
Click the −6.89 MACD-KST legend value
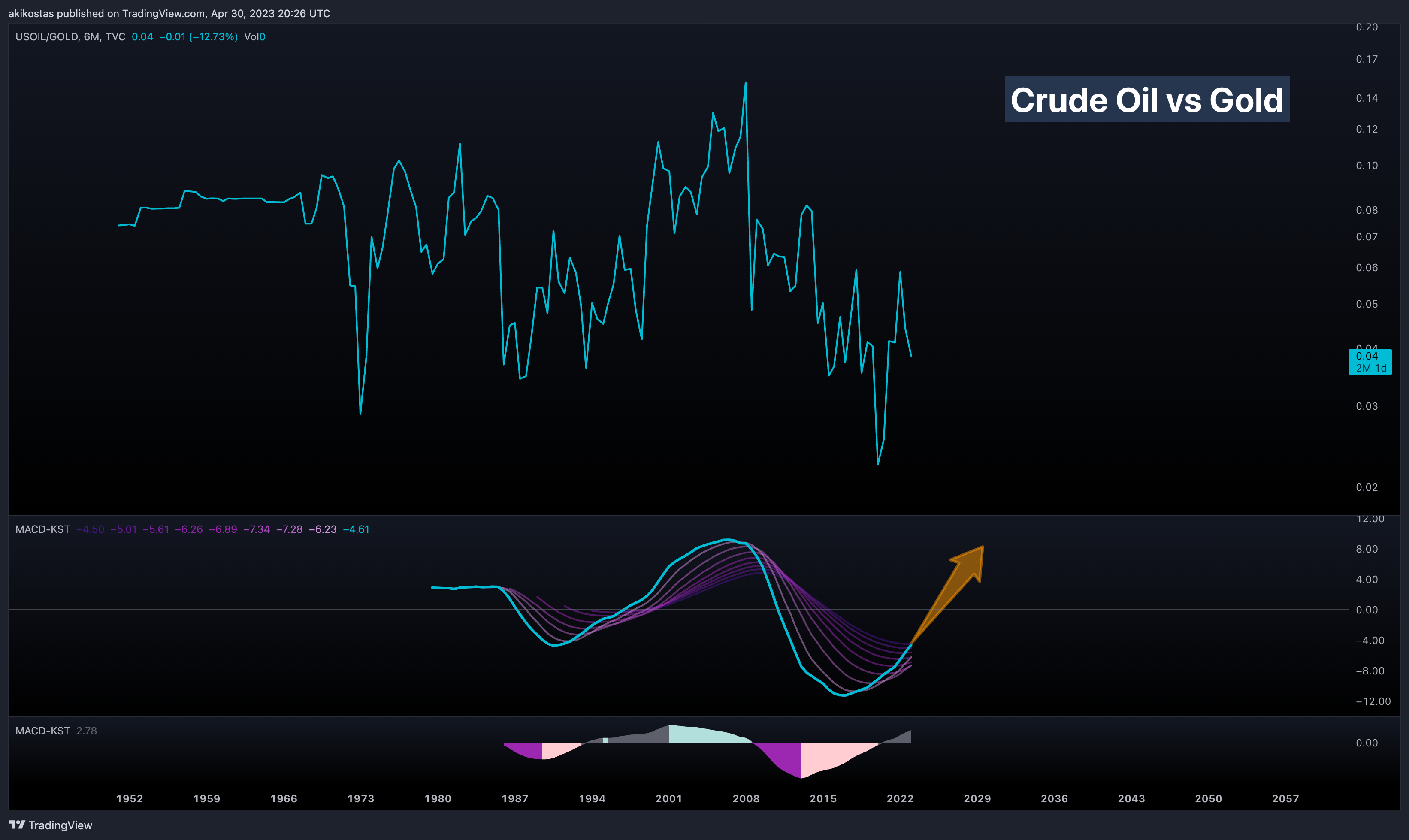[223, 529]
